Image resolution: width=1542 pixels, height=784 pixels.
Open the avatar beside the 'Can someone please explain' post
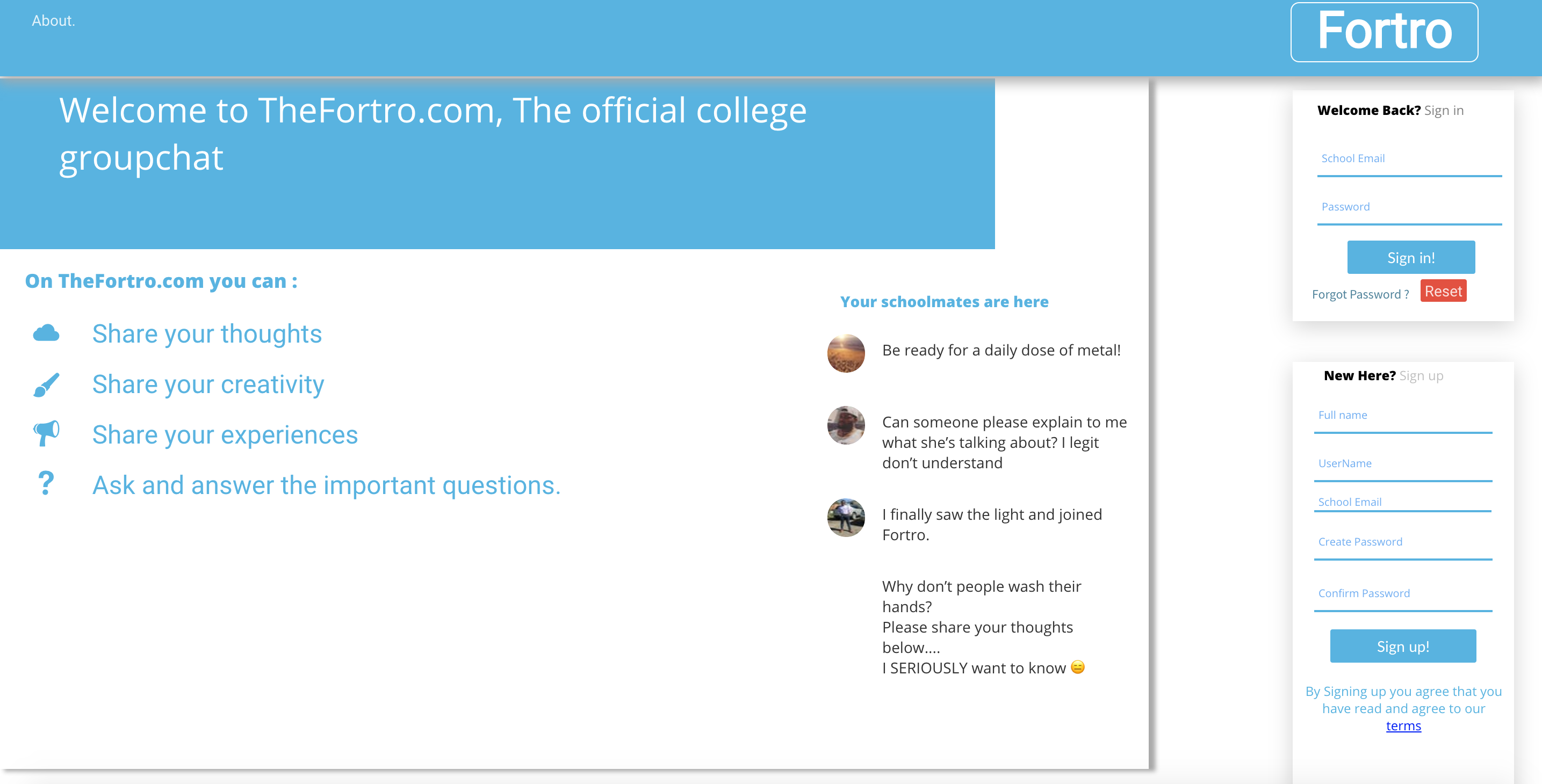[846, 425]
